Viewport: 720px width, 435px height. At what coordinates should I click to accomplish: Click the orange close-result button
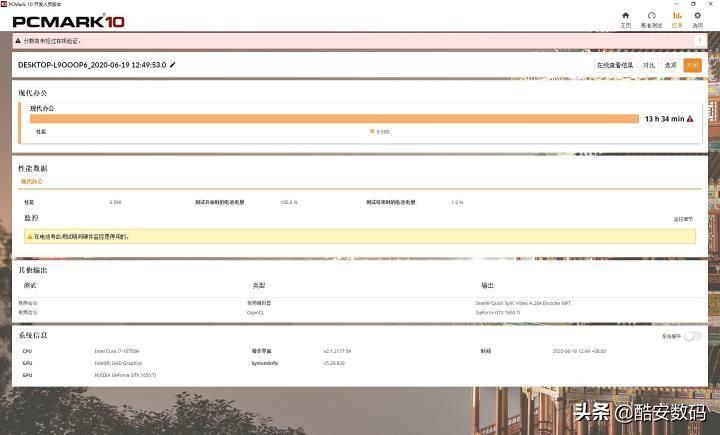[x=692, y=65]
